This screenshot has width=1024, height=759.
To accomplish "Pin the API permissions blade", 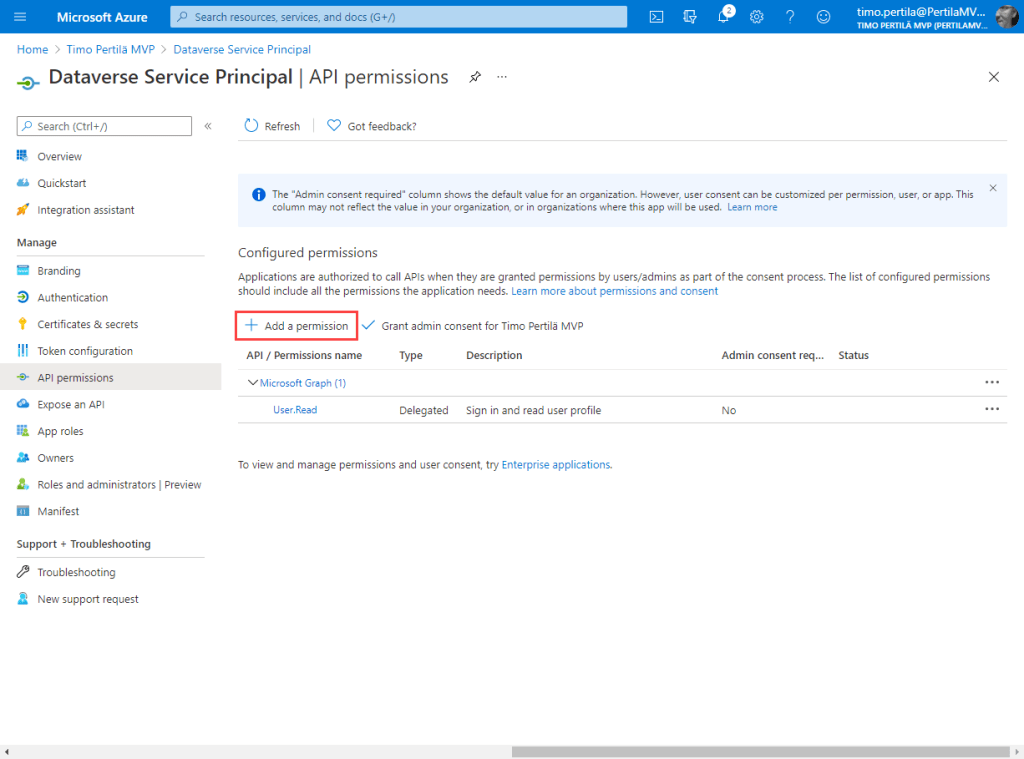I will 475,77.
